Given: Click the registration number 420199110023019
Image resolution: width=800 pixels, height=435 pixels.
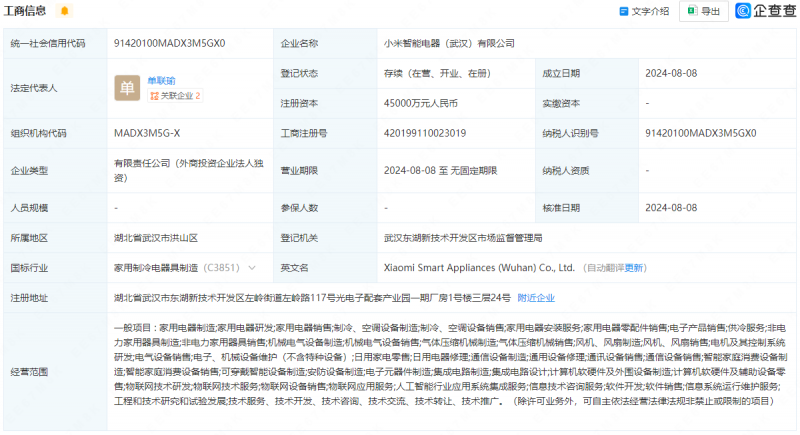Looking at the screenshot, I should tap(430, 132).
